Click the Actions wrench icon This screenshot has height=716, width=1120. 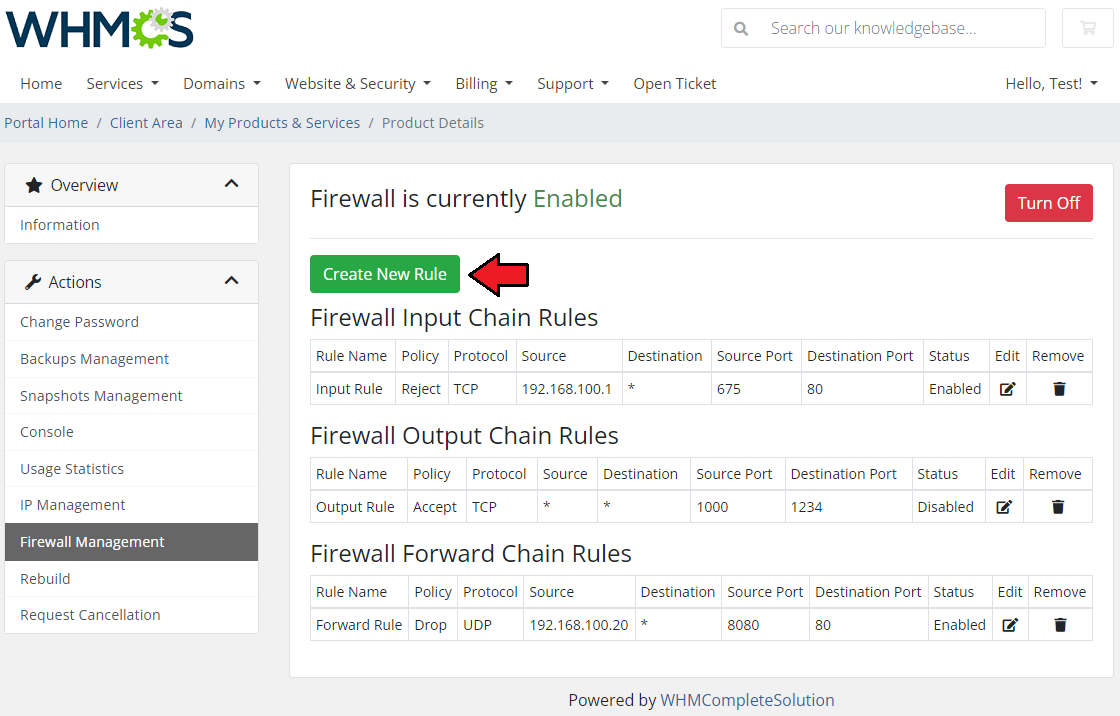(33, 282)
